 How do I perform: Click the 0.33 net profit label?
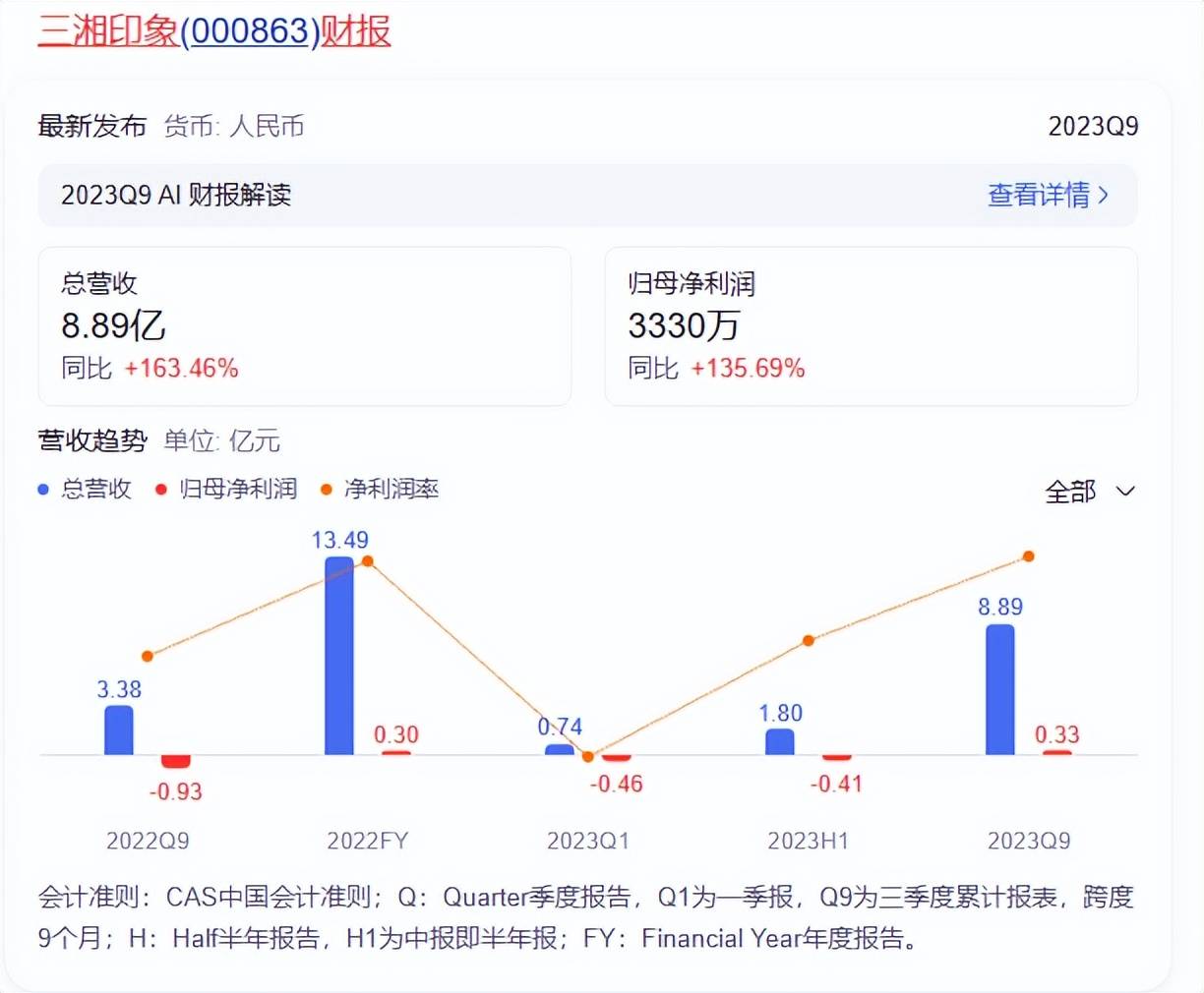[1056, 734]
